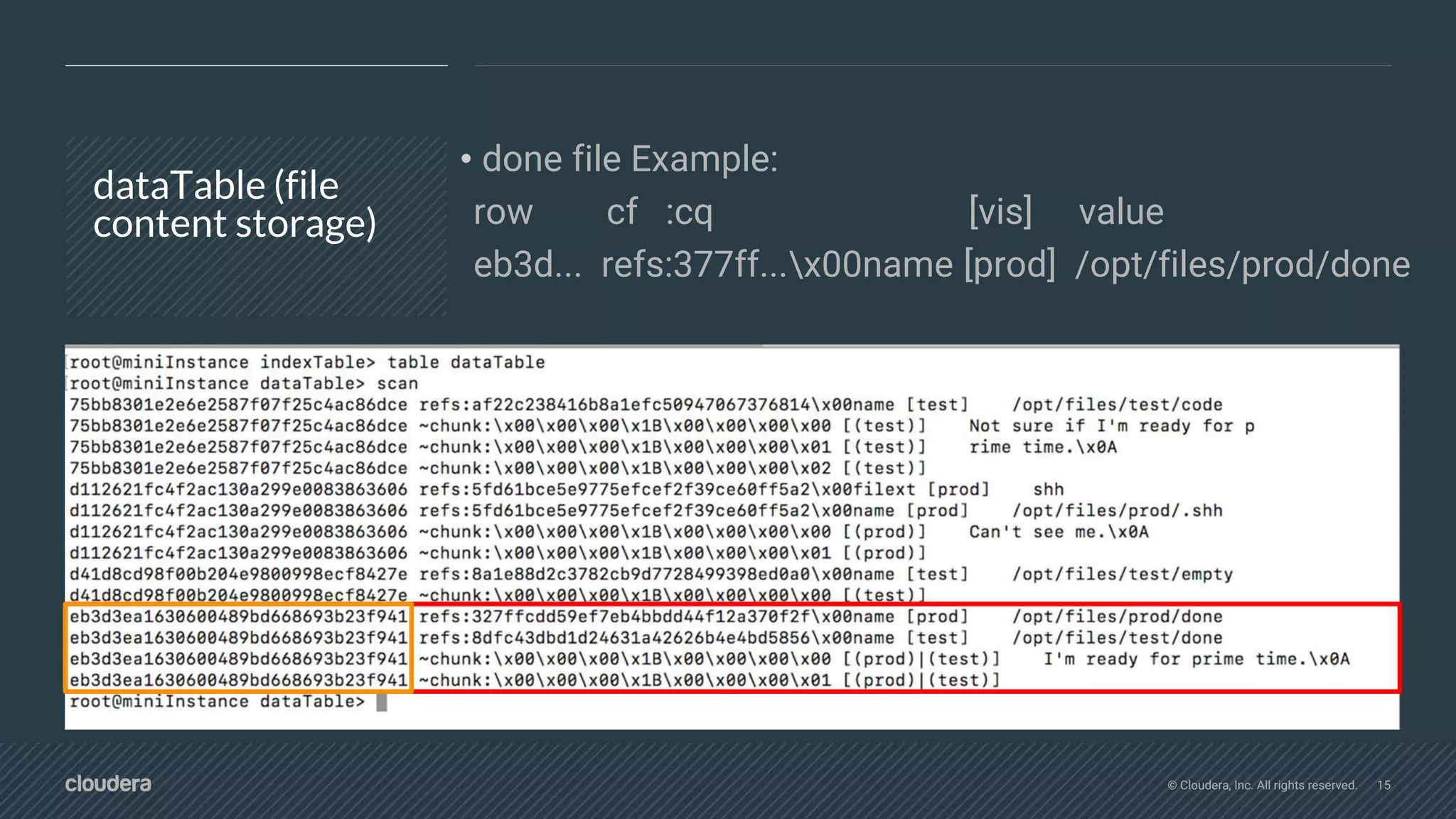Click the column "refs:8dfc43dbd1d24631a42626b4e4bd5856\x00name"
Viewport: 1456px width, 819px height.
tap(656, 638)
